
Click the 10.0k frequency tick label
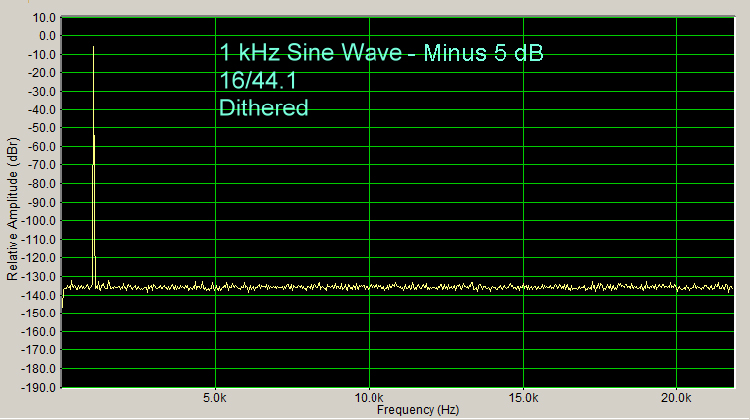tap(369, 398)
